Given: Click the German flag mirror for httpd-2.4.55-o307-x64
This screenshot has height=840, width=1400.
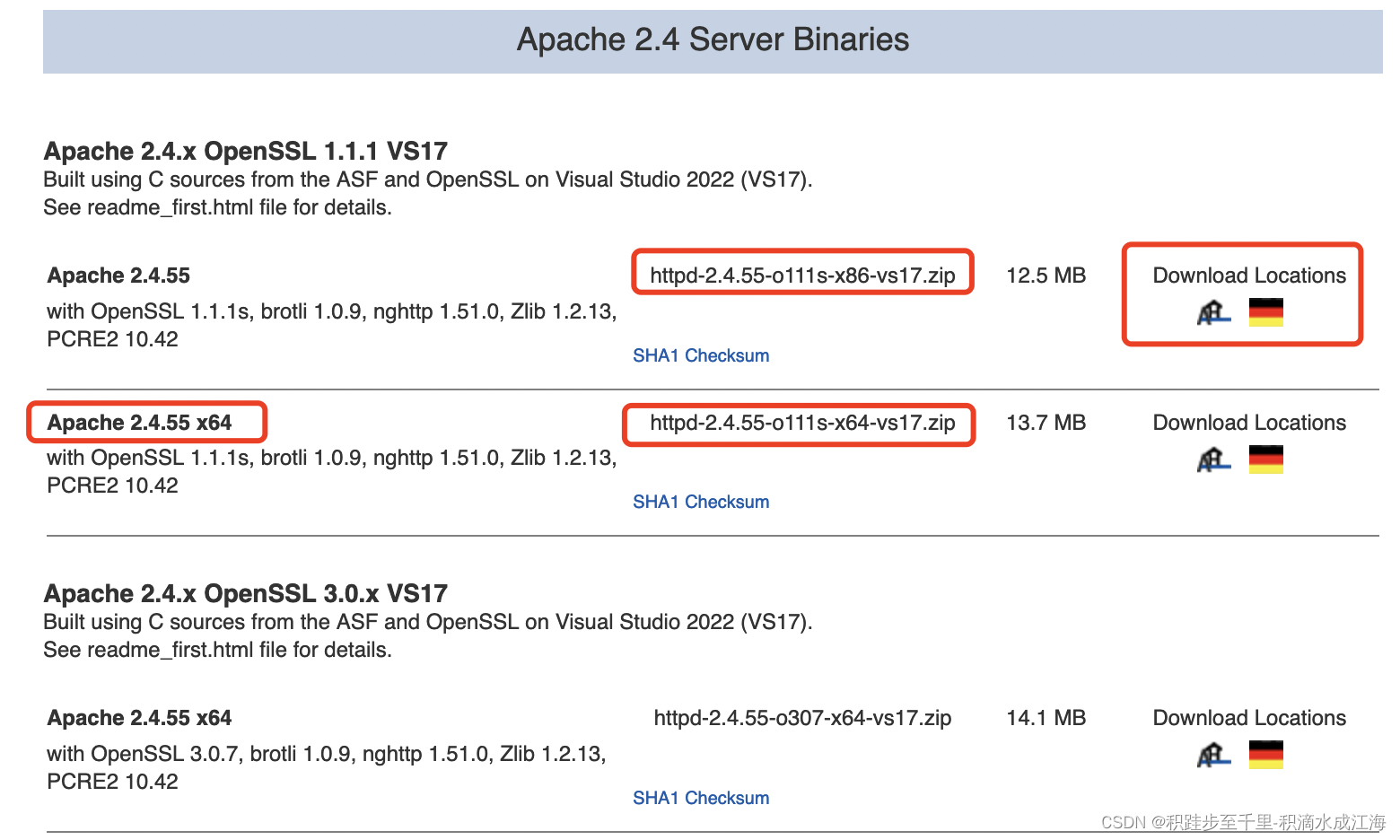Looking at the screenshot, I should tap(1265, 755).
